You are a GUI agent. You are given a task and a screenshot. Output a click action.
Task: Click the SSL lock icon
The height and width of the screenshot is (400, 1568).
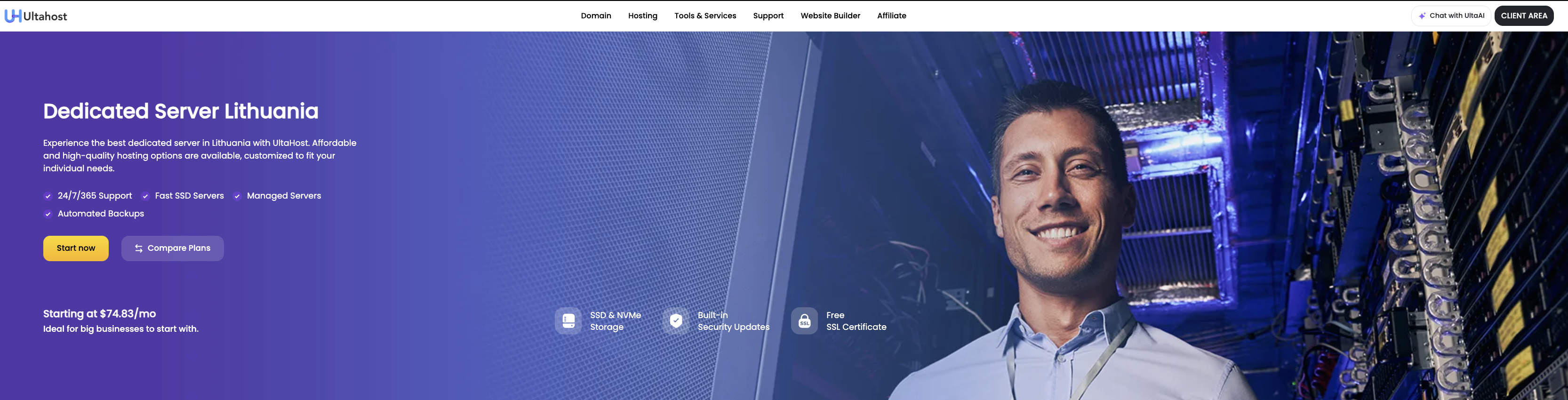(x=804, y=321)
